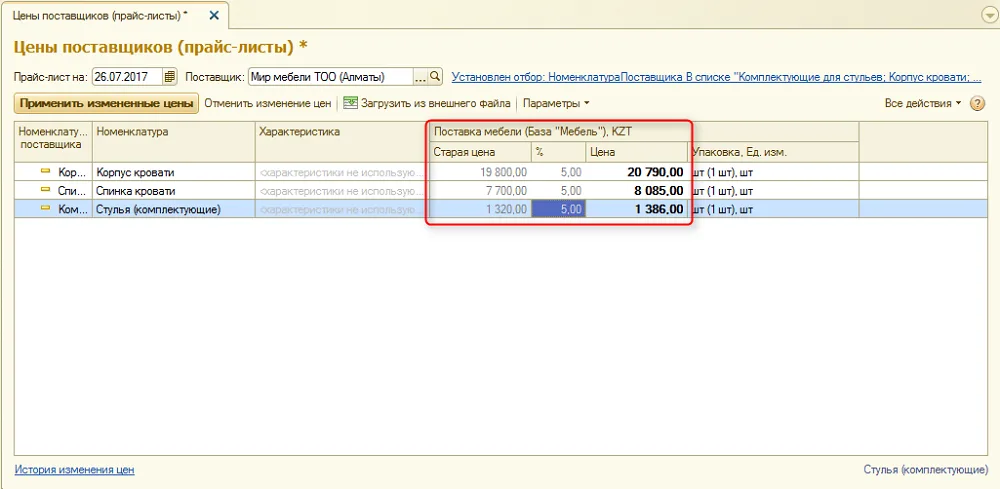Click the old price 7 700,00 cell
This screenshot has height=489, width=1000.
[x=480, y=191]
